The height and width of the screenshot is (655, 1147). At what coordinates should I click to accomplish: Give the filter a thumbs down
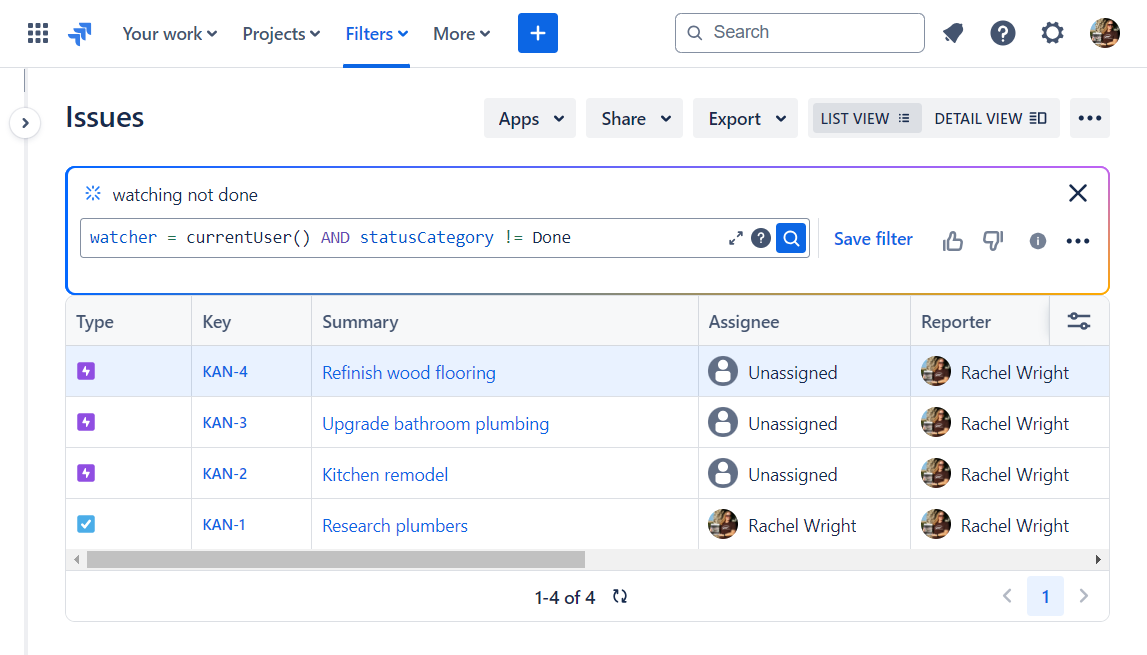[x=992, y=240]
